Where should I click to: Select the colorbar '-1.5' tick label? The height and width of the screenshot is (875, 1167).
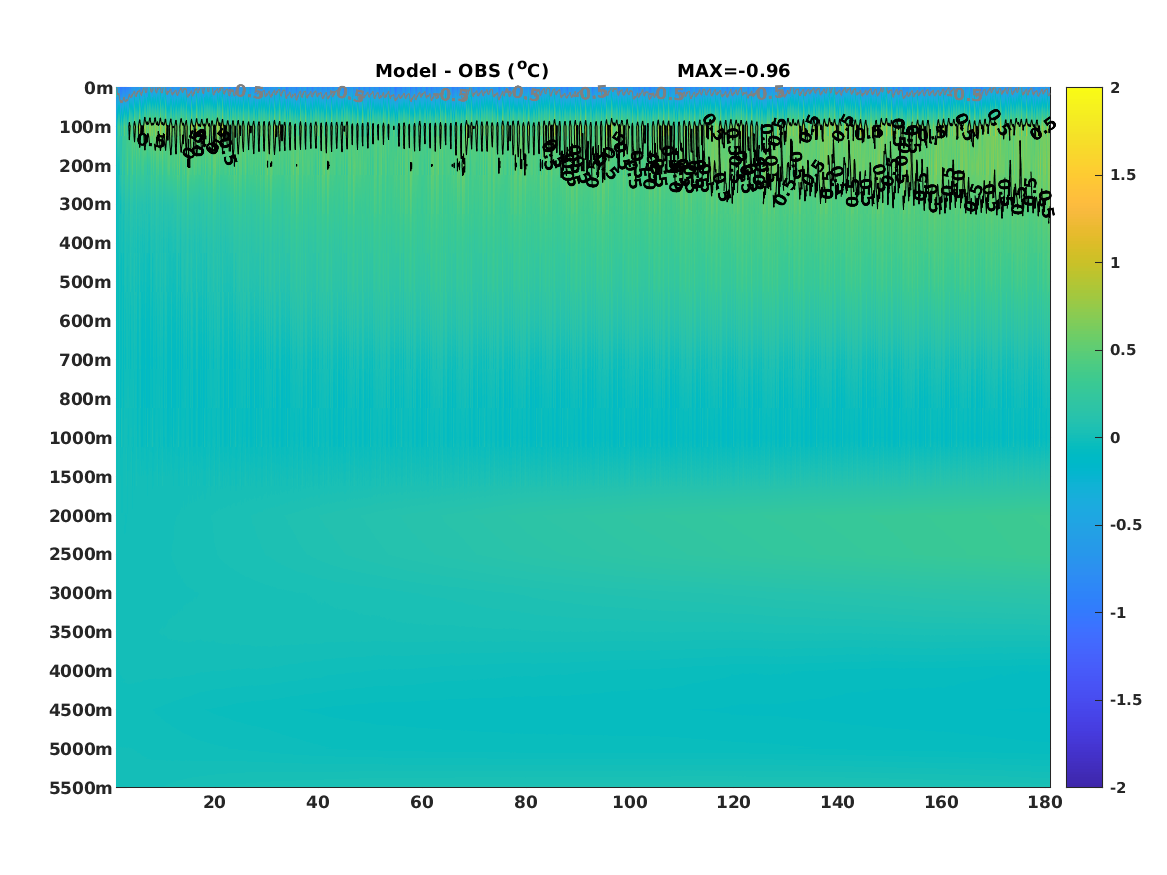click(1126, 700)
